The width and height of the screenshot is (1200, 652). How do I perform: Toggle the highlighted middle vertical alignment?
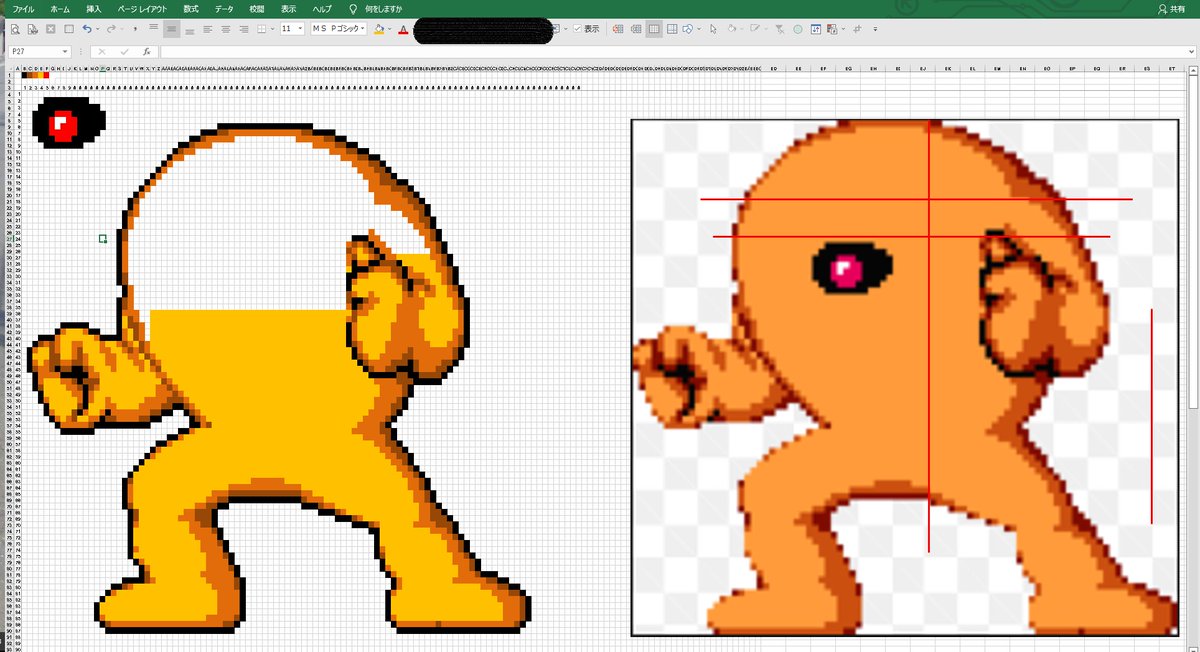(x=171, y=29)
